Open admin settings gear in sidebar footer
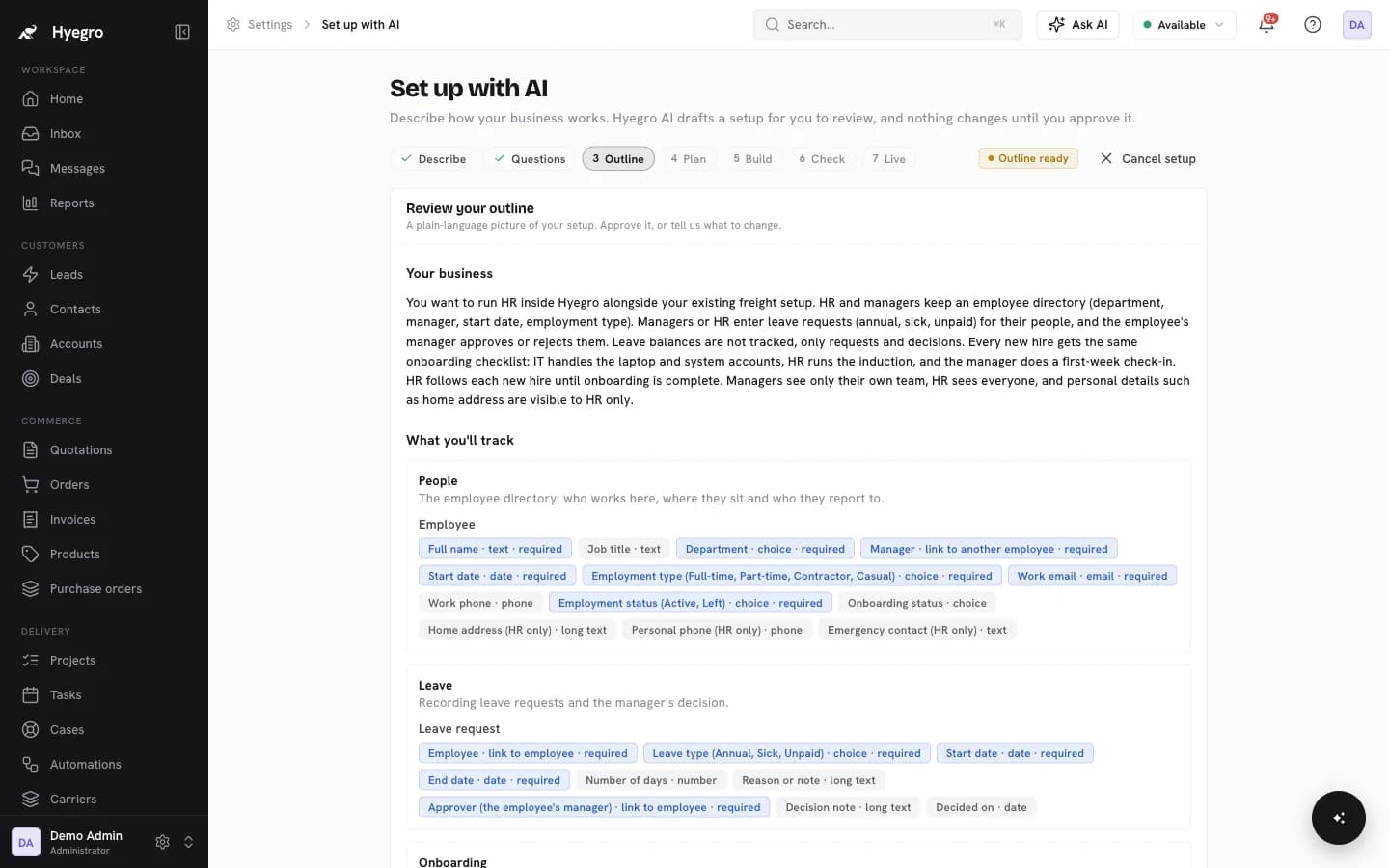Image resolution: width=1389 pixels, height=868 pixels. point(162,842)
